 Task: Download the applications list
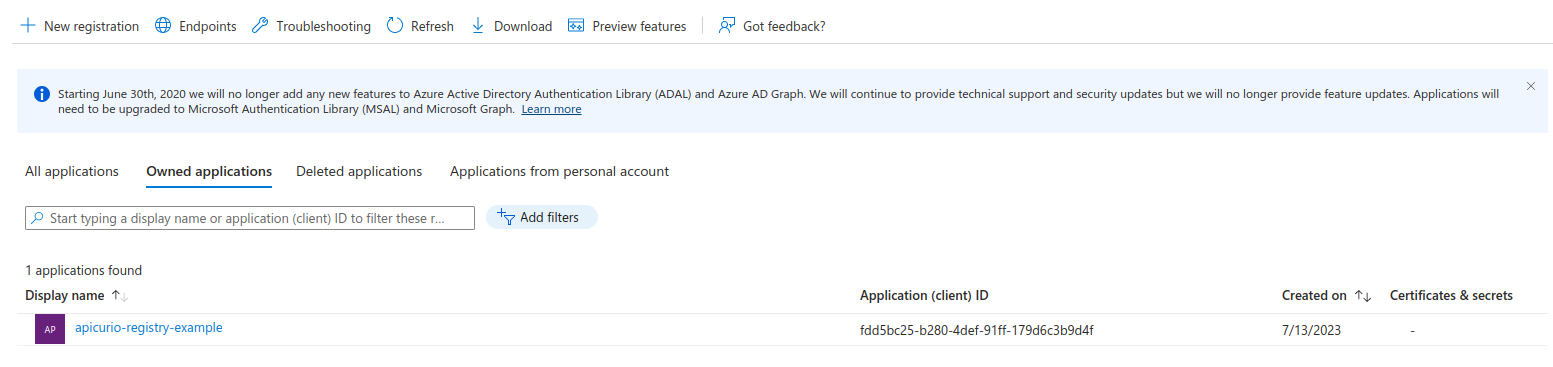coord(511,26)
